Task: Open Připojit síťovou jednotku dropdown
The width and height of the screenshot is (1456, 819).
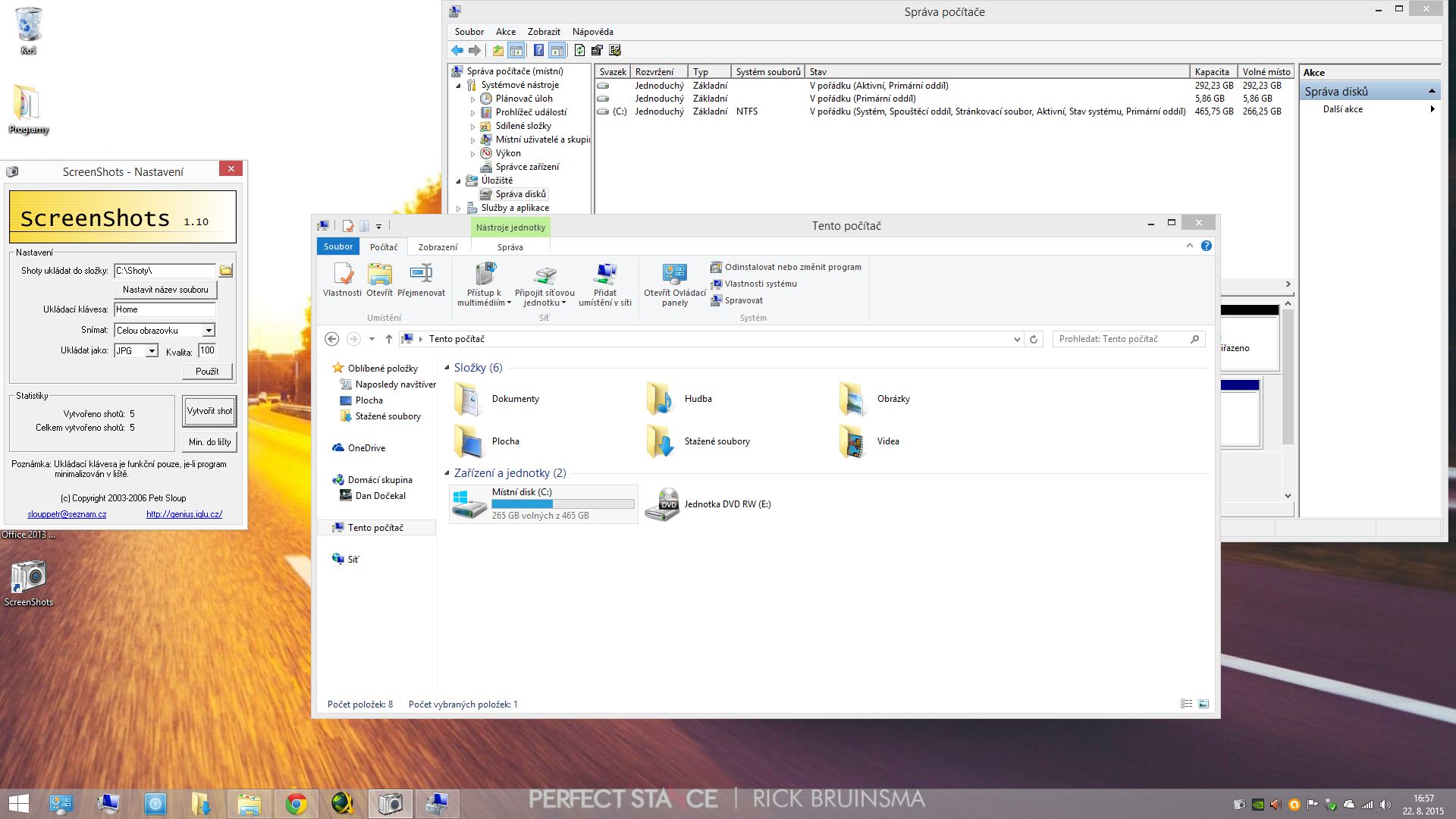Action: coord(544,285)
